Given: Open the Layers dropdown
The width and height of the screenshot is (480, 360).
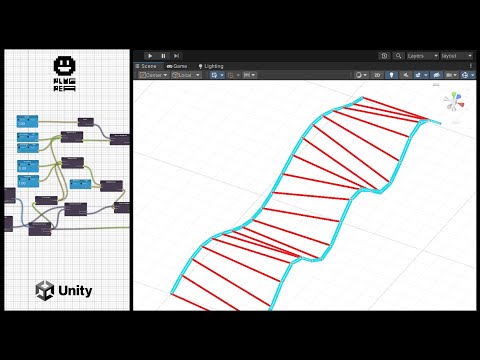Looking at the screenshot, I should (x=422, y=56).
